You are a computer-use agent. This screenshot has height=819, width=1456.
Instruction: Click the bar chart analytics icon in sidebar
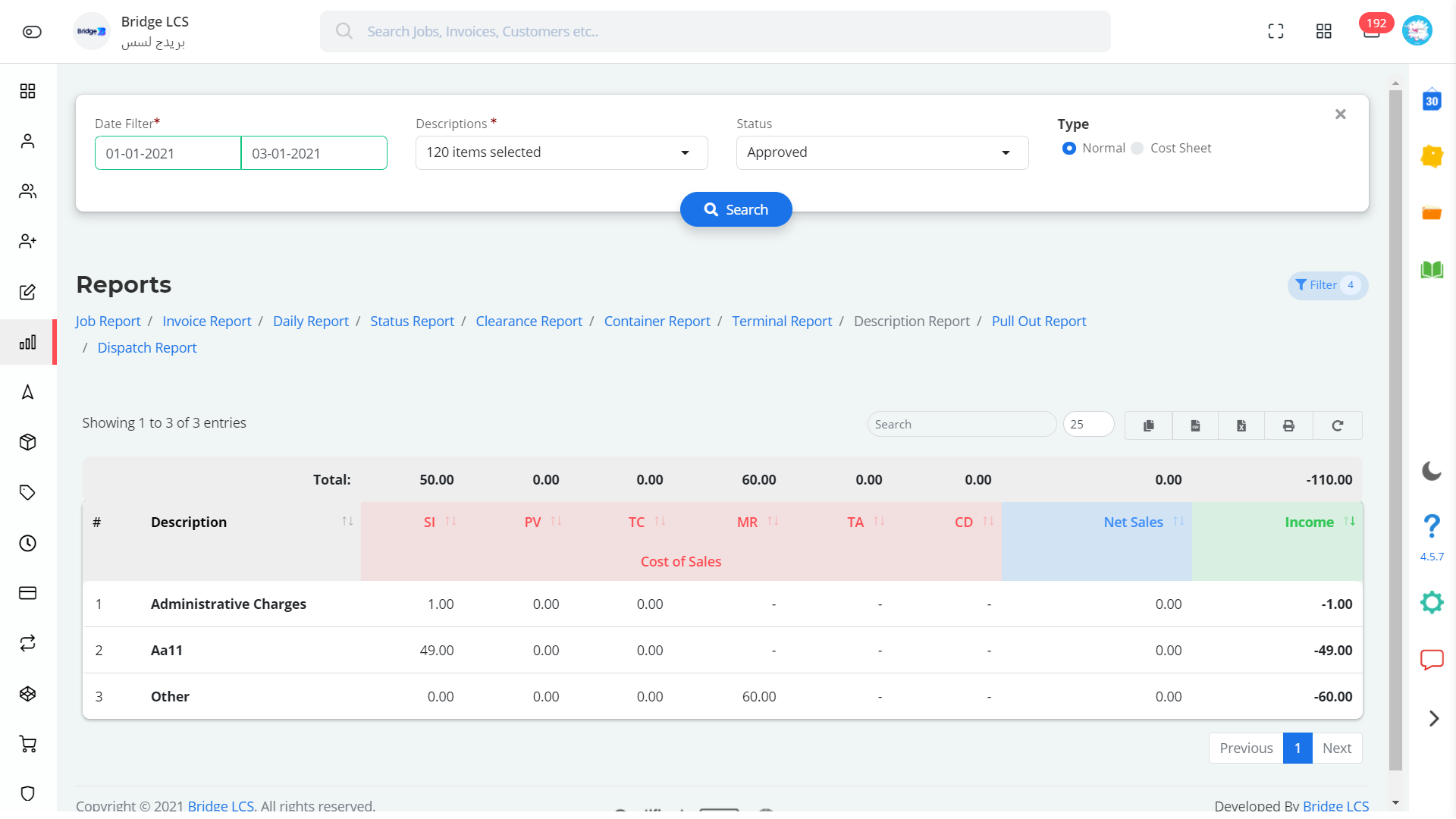pyautogui.click(x=27, y=341)
